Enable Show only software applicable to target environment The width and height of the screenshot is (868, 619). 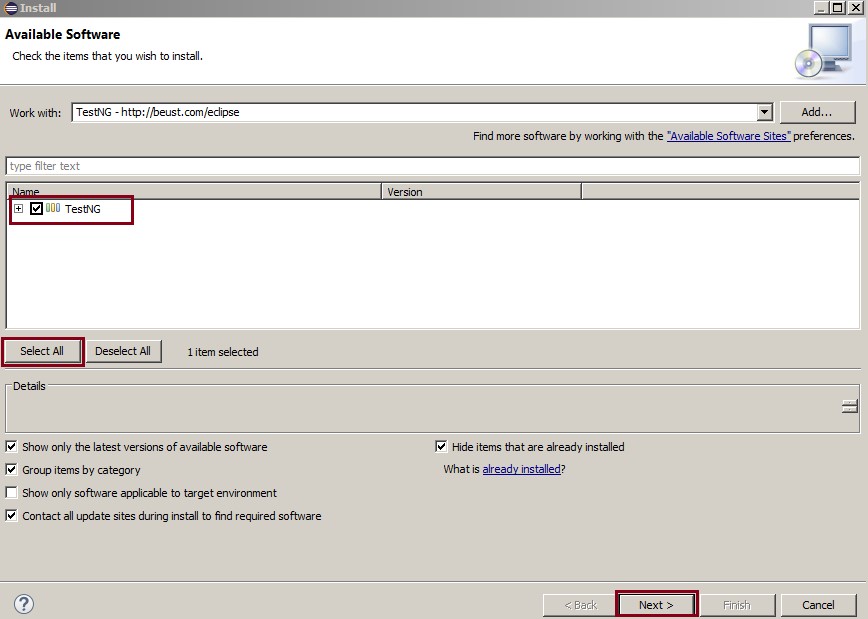(x=12, y=493)
